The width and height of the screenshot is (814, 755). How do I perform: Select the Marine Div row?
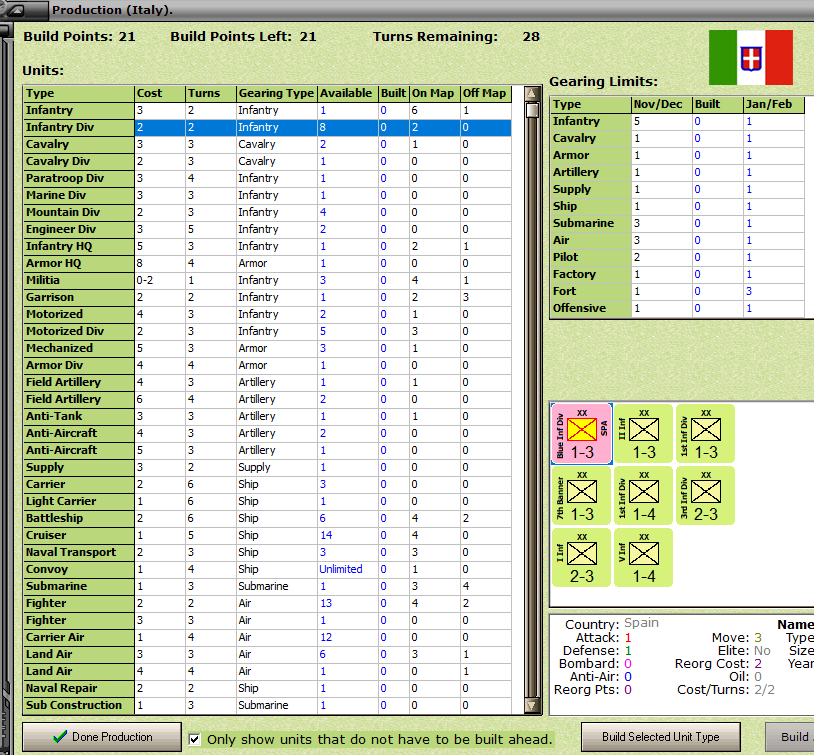click(x=268, y=195)
